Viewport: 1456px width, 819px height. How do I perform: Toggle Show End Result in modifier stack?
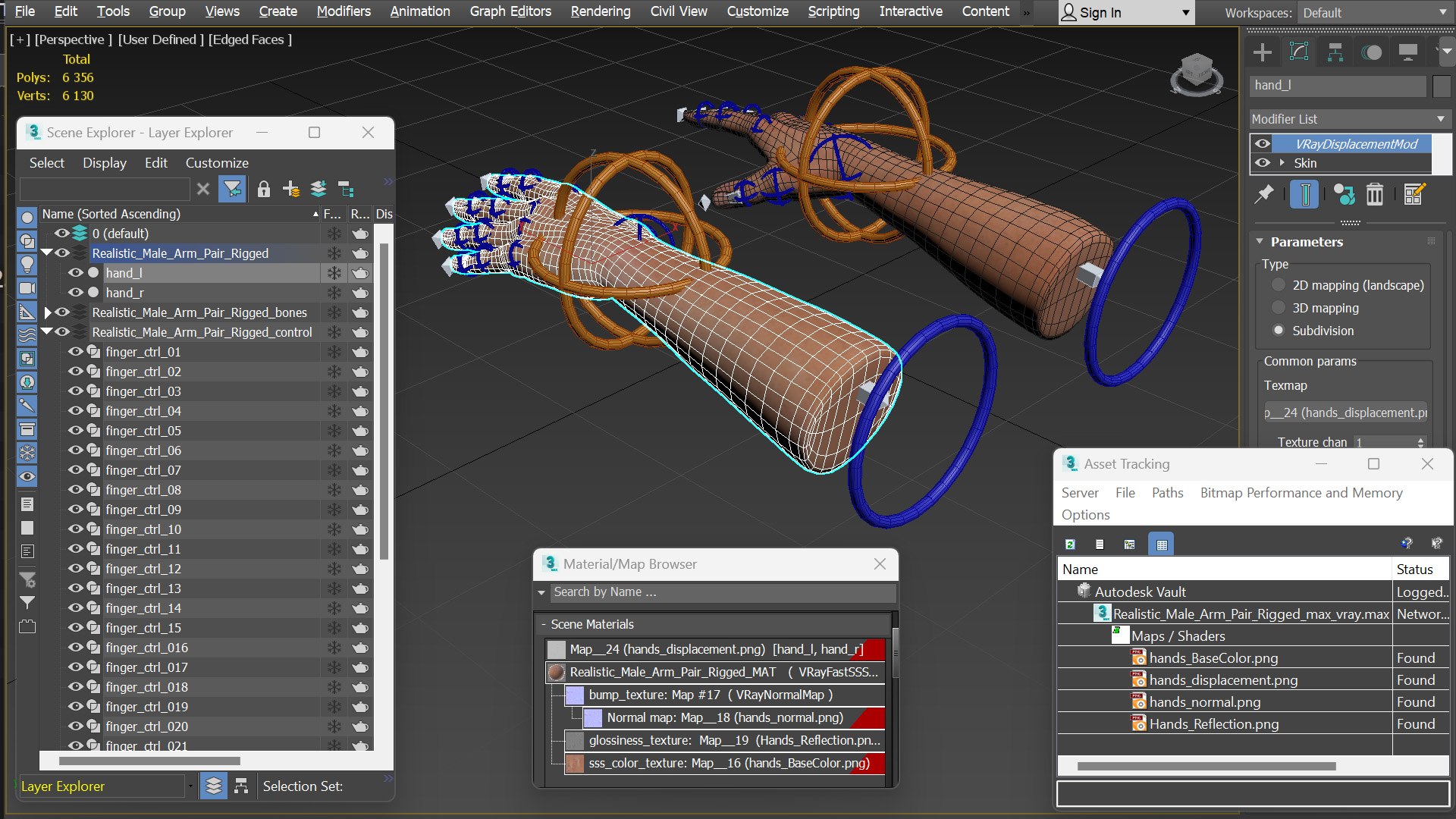tap(1305, 195)
